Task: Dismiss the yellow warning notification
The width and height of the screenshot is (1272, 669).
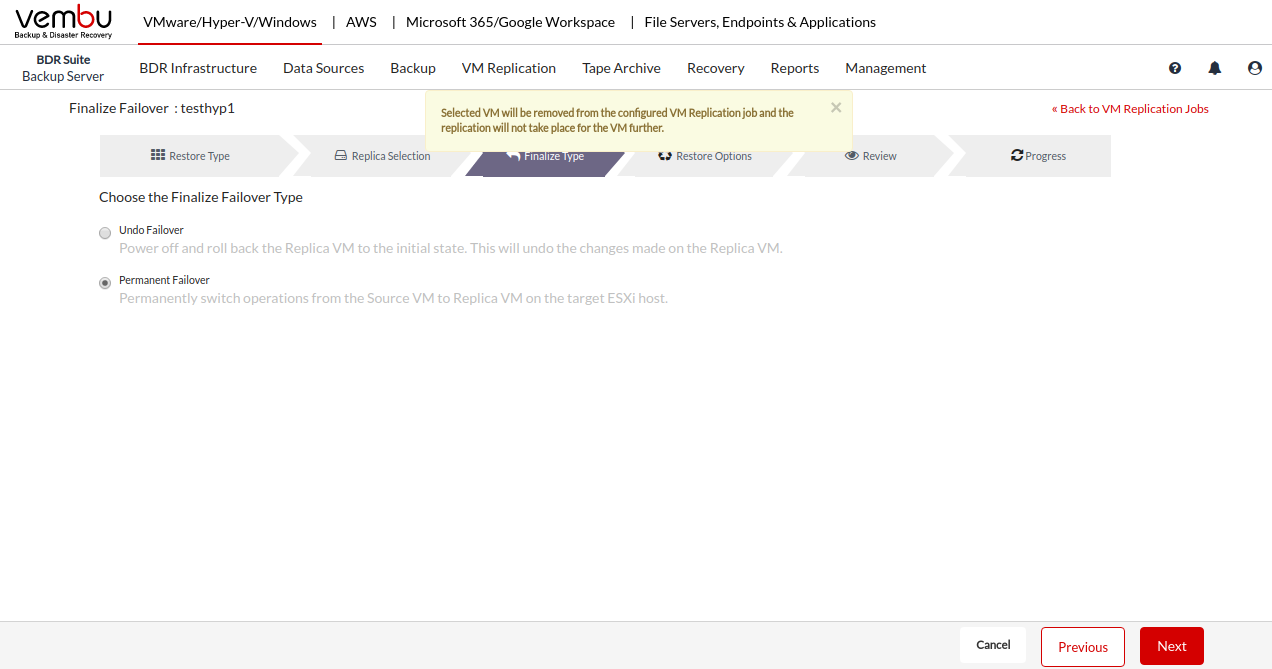Action: click(x=836, y=108)
